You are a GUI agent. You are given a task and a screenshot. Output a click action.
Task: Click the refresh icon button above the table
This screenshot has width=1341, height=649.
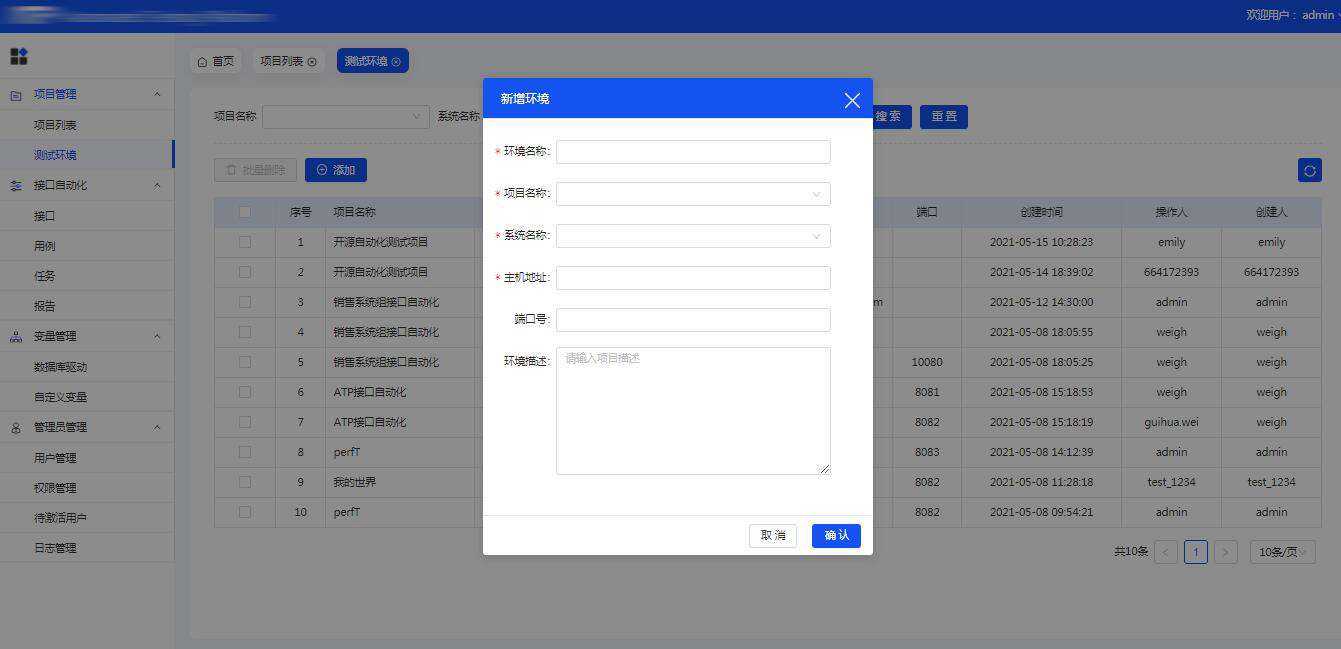[1310, 170]
